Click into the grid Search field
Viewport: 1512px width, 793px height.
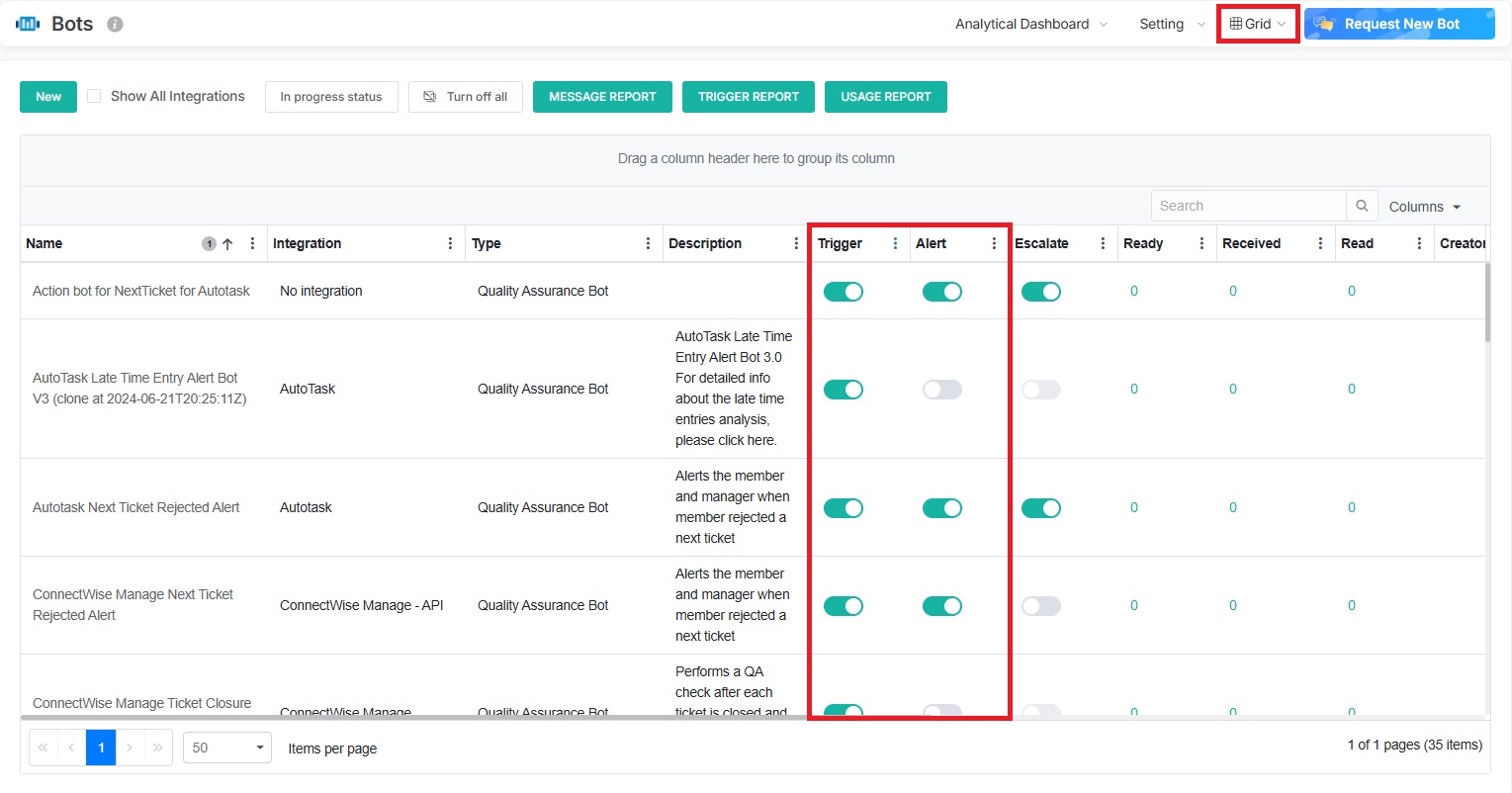pyautogui.click(x=1248, y=206)
